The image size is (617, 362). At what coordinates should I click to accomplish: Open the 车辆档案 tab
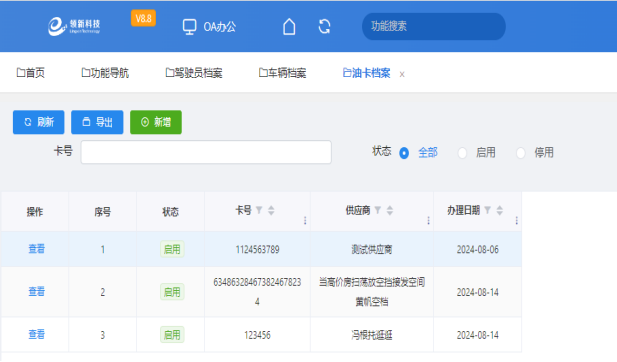[283, 73]
